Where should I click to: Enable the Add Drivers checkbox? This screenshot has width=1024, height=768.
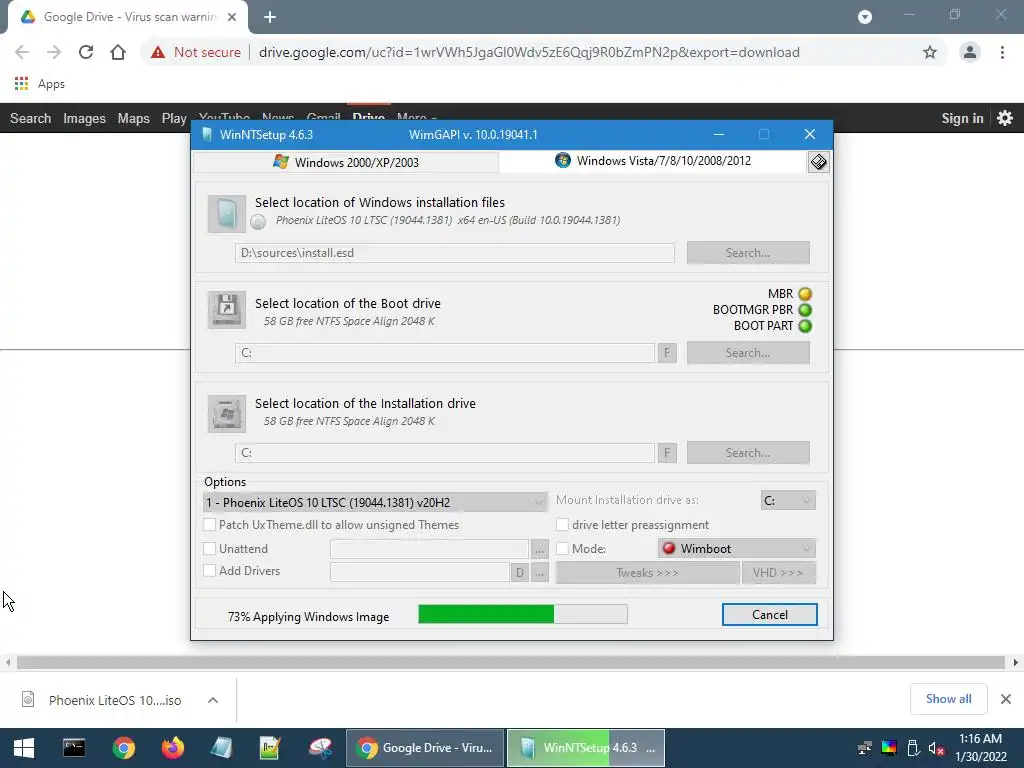click(x=210, y=570)
